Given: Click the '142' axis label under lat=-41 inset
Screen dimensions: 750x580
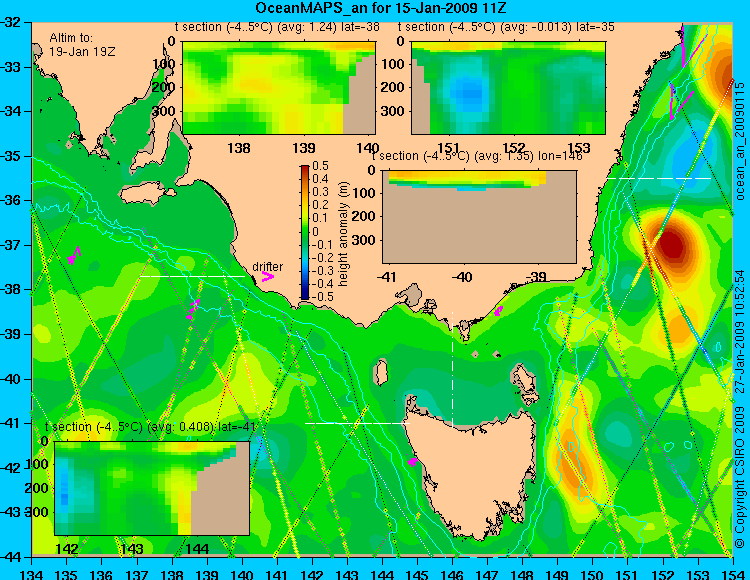Looking at the screenshot, I should (66, 548).
